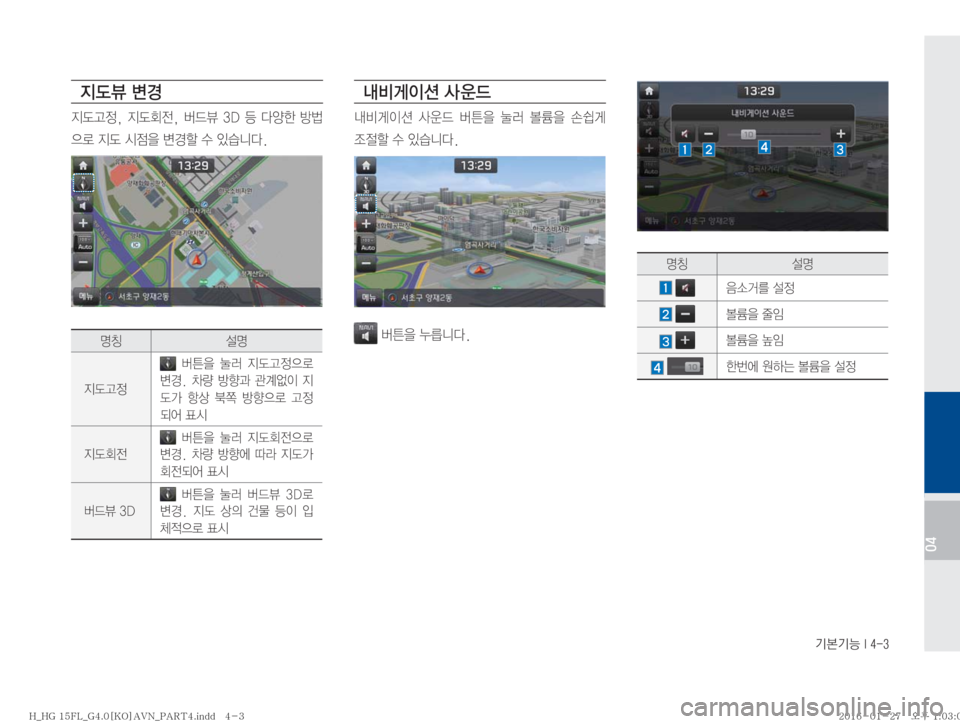Zoom out with the minus button on the 2D map
Image resolution: width=960 pixels, height=724 pixels.
coord(84,264)
